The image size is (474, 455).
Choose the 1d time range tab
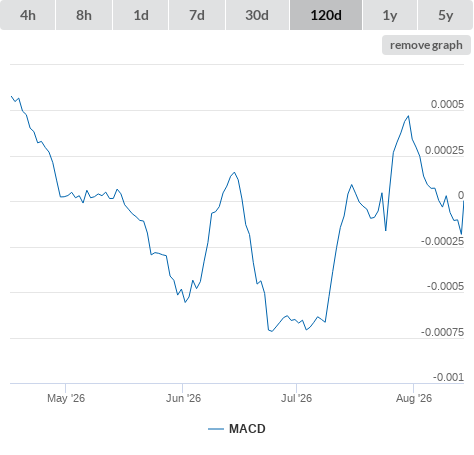[141, 15]
